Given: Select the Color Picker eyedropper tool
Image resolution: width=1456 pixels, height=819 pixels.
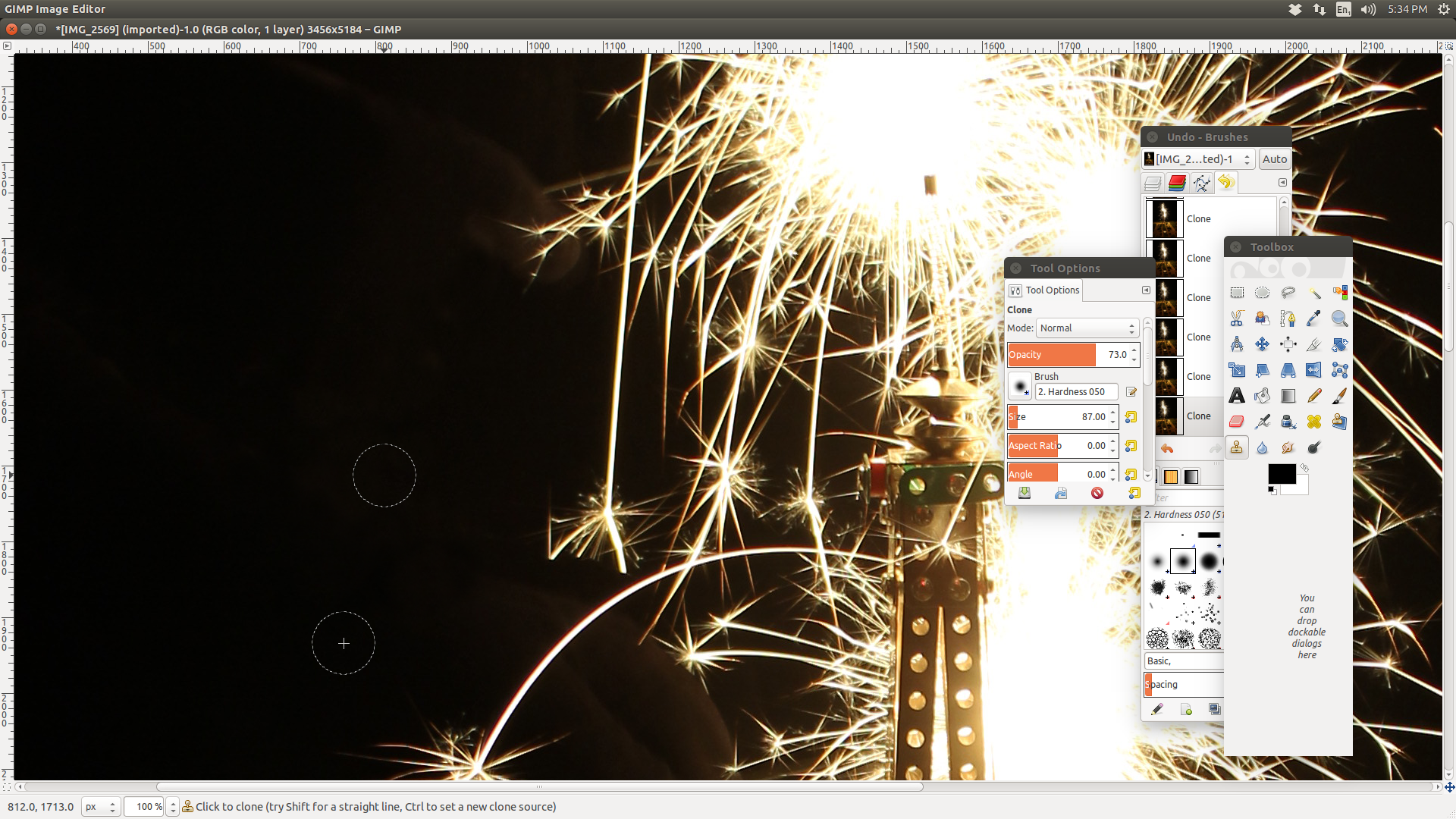Looking at the screenshot, I should (1314, 318).
